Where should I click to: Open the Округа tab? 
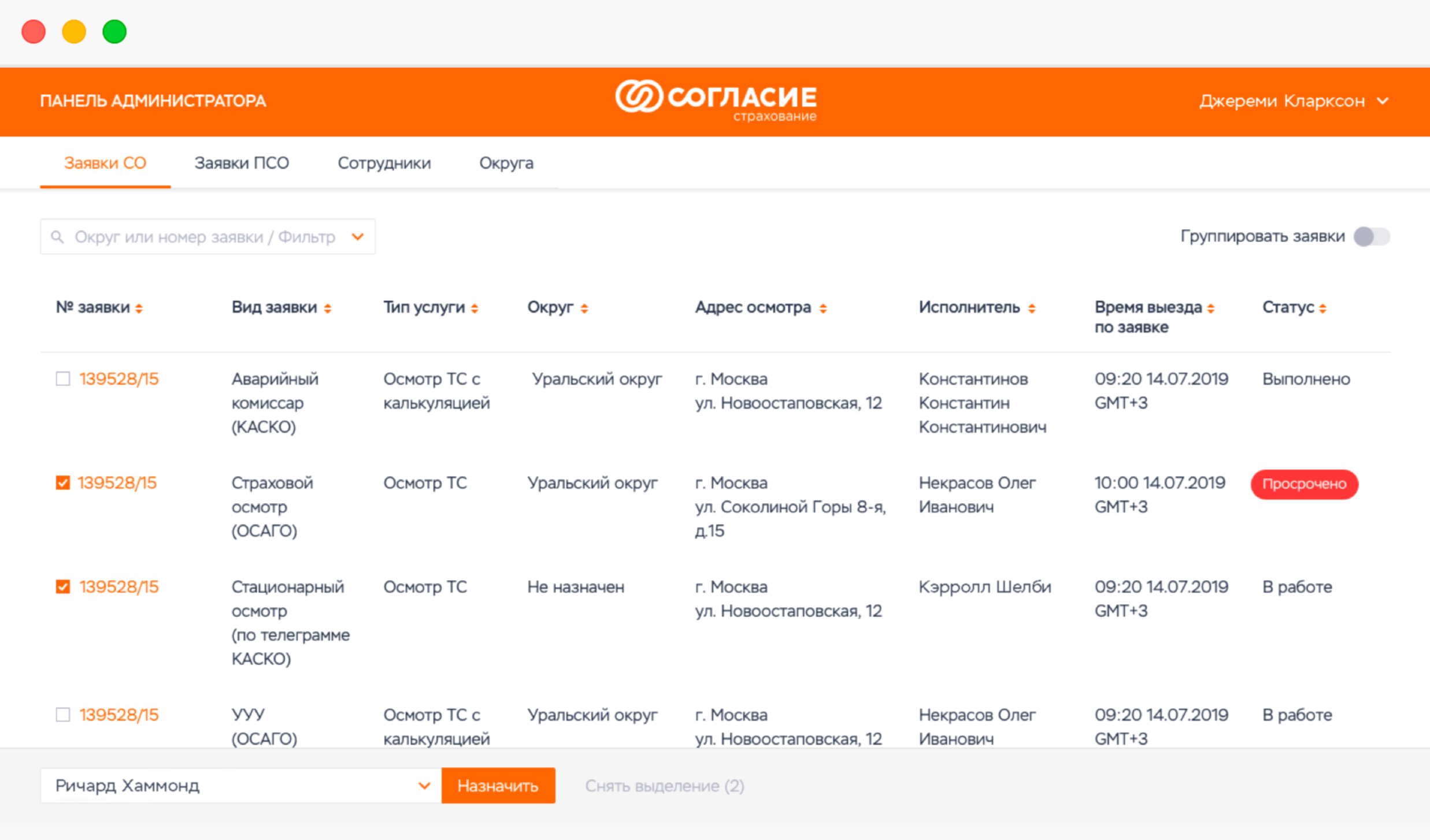[506, 163]
